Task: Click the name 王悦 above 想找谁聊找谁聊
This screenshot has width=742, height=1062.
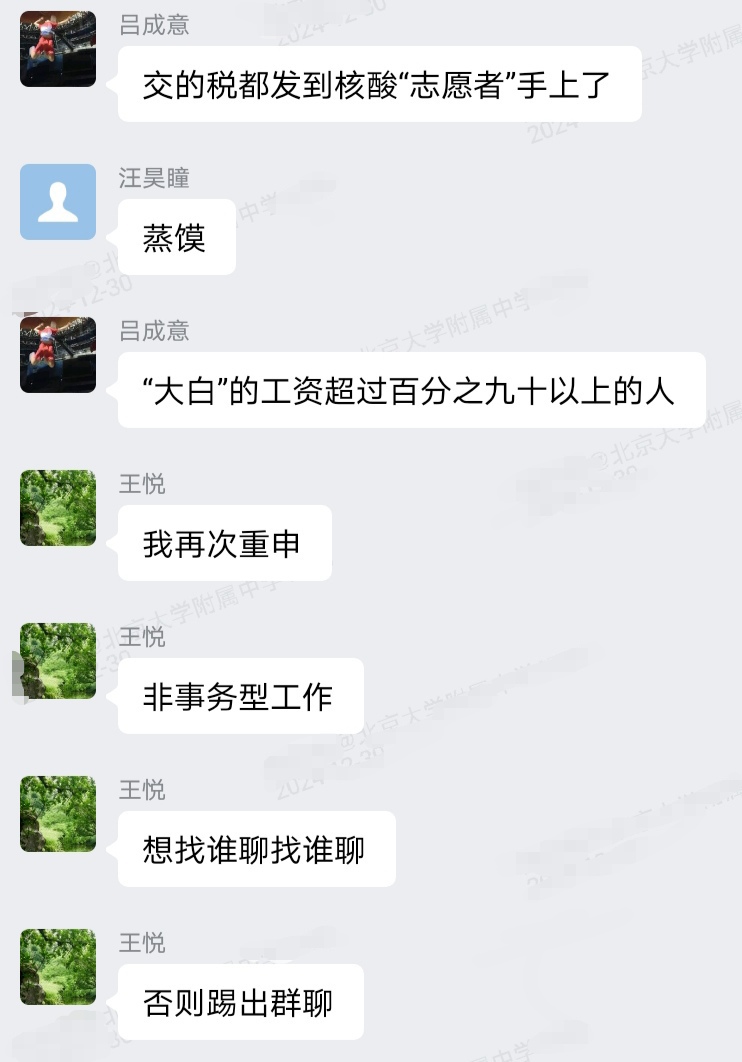Action: (142, 790)
